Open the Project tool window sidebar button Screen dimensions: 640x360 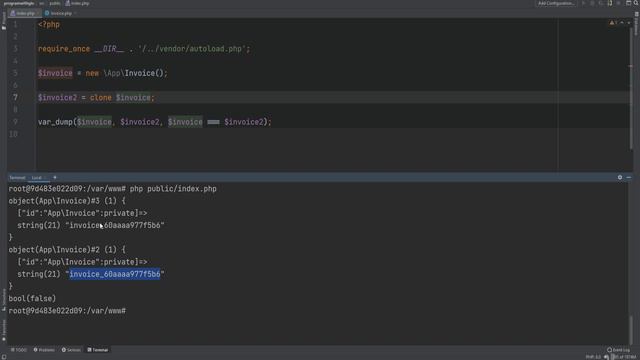coord(4,20)
